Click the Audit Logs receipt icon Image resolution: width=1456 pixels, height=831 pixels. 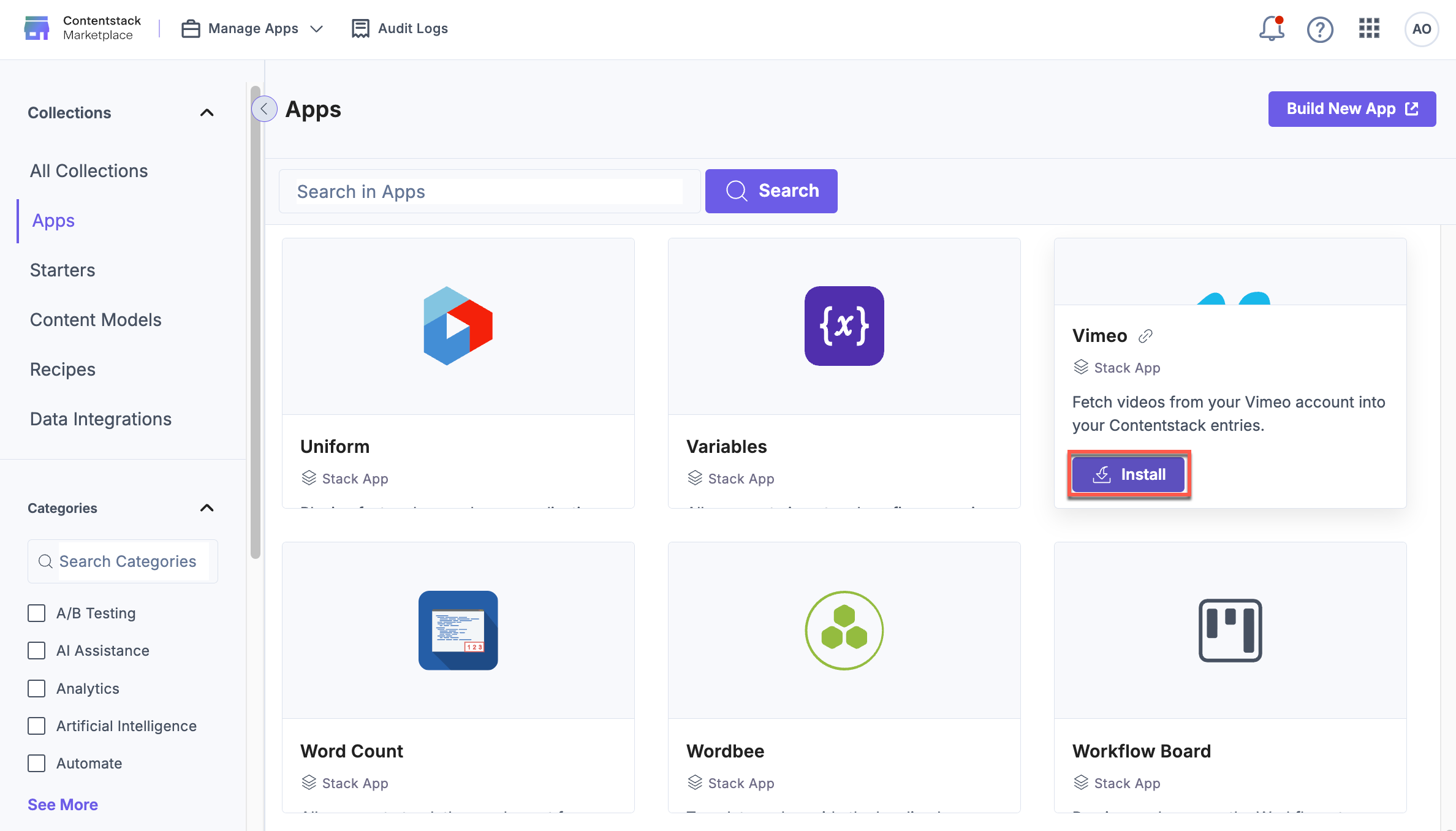pos(360,29)
